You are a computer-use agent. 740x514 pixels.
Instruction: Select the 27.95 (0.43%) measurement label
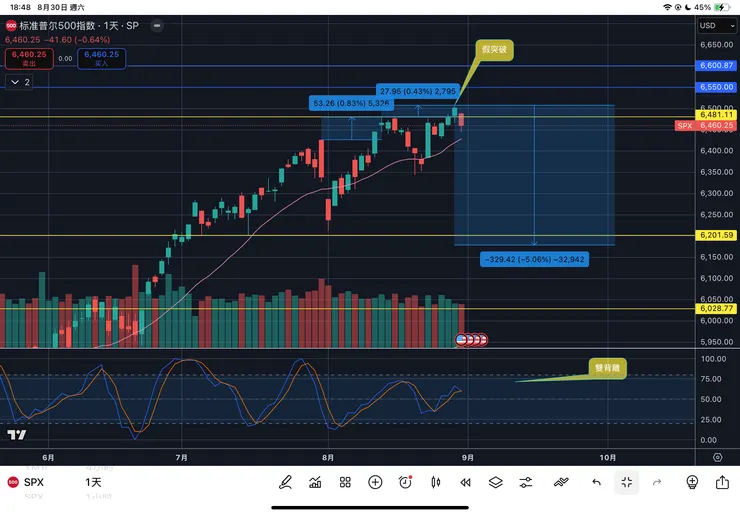click(x=418, y=91)
